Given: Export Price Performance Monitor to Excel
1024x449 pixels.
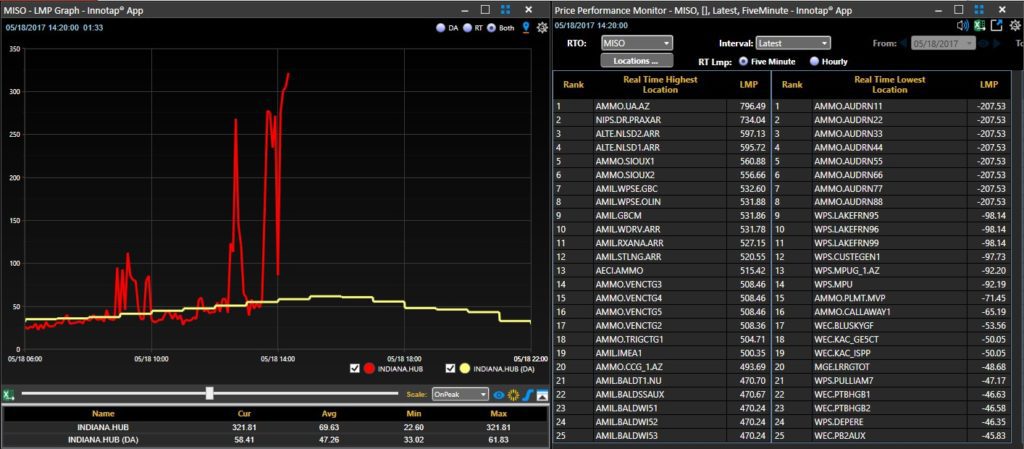Looking at the screenshot, I should point(979,25).
